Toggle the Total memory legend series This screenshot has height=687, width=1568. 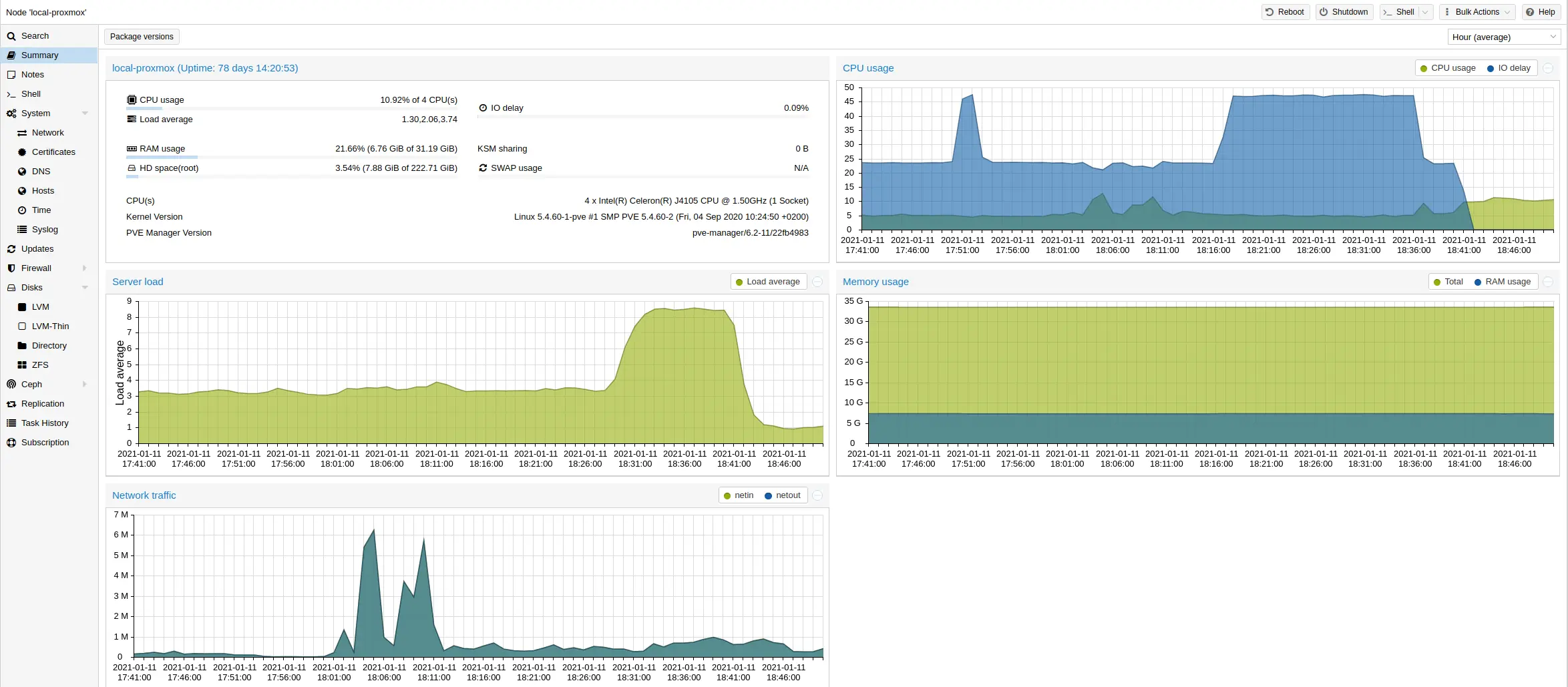1448,282
